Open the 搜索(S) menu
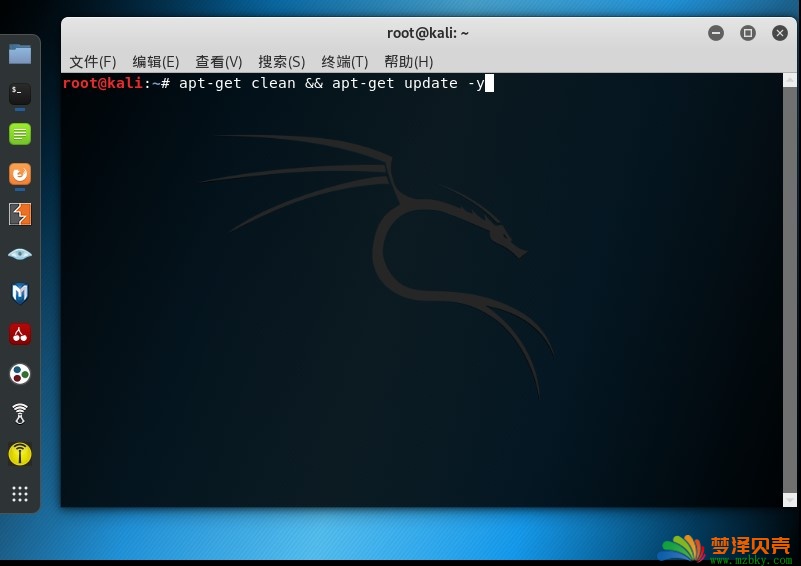 [x=281, y=62]
